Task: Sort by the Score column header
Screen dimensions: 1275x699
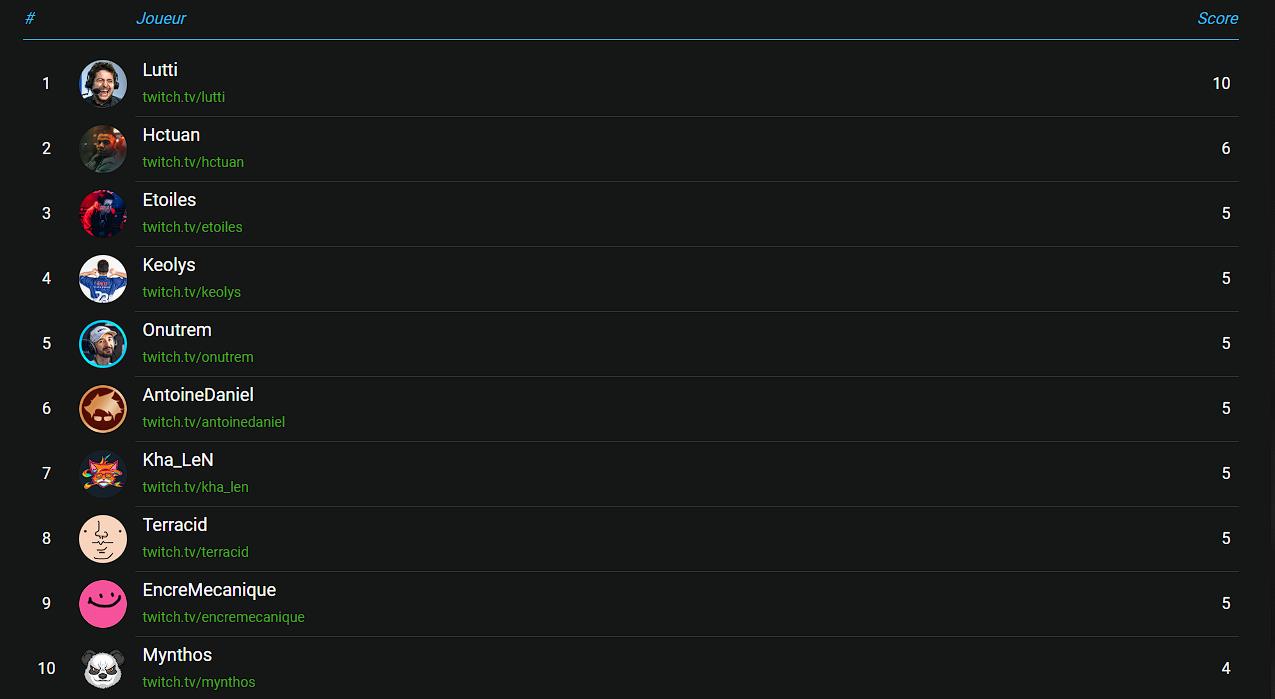Action: pos(1217,18)
